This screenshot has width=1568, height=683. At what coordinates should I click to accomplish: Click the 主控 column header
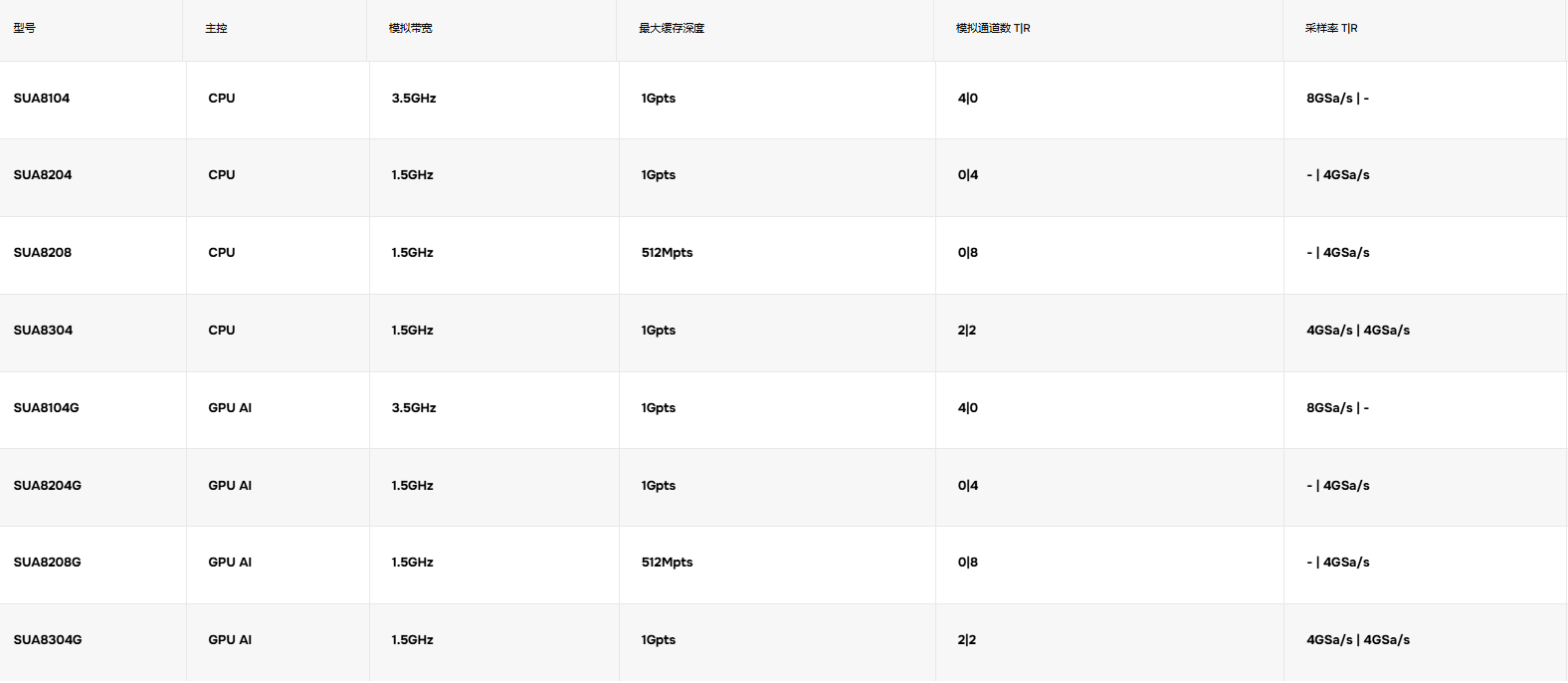pyautogui.click(x=216, y=28)
